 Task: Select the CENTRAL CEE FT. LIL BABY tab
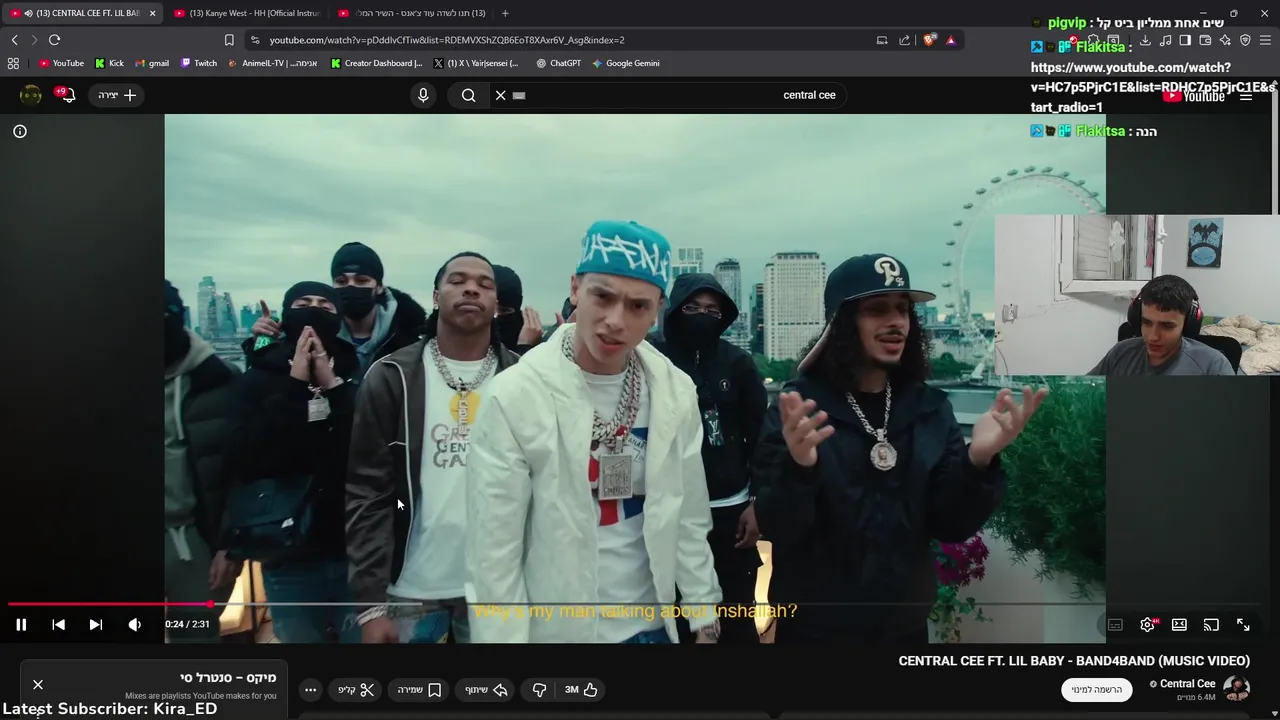pos(80,13)
